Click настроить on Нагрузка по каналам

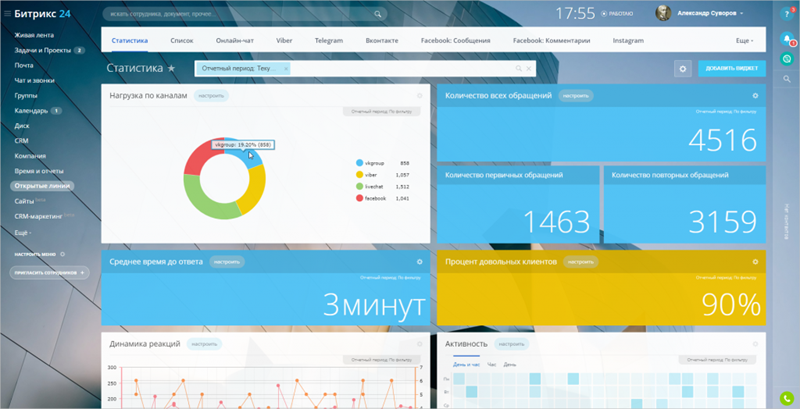pos(211,95)
